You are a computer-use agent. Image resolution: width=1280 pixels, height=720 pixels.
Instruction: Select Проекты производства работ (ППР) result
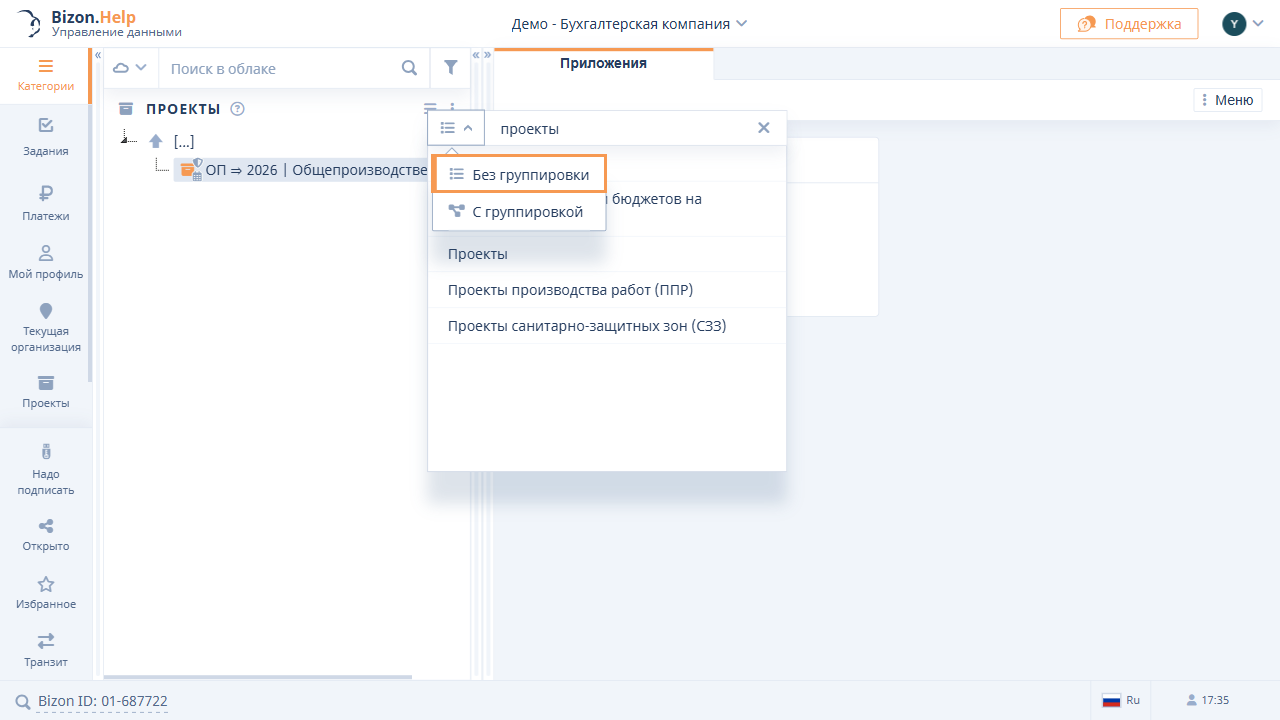570,290
